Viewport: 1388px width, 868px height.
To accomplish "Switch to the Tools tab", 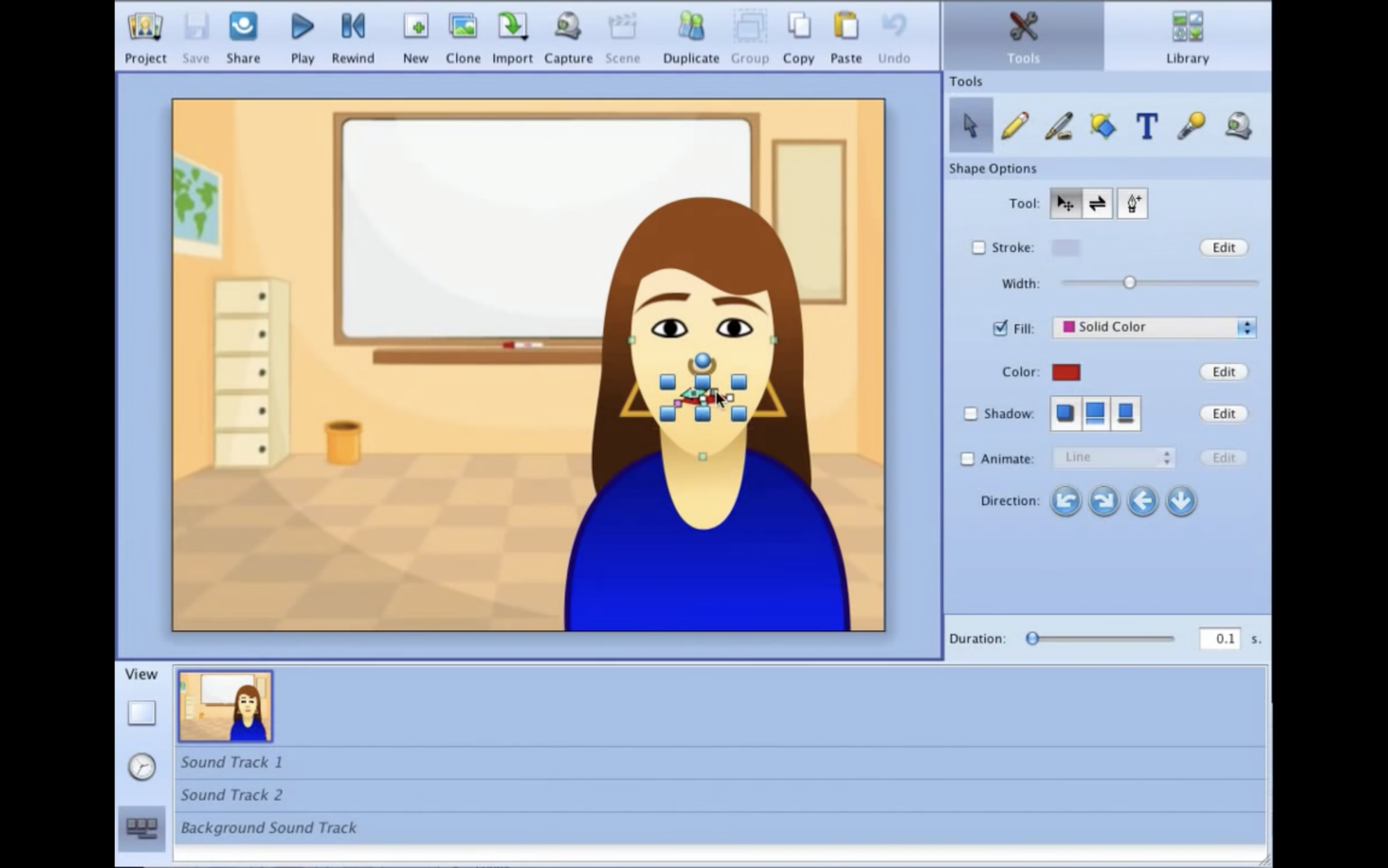I will point(1022,36).
